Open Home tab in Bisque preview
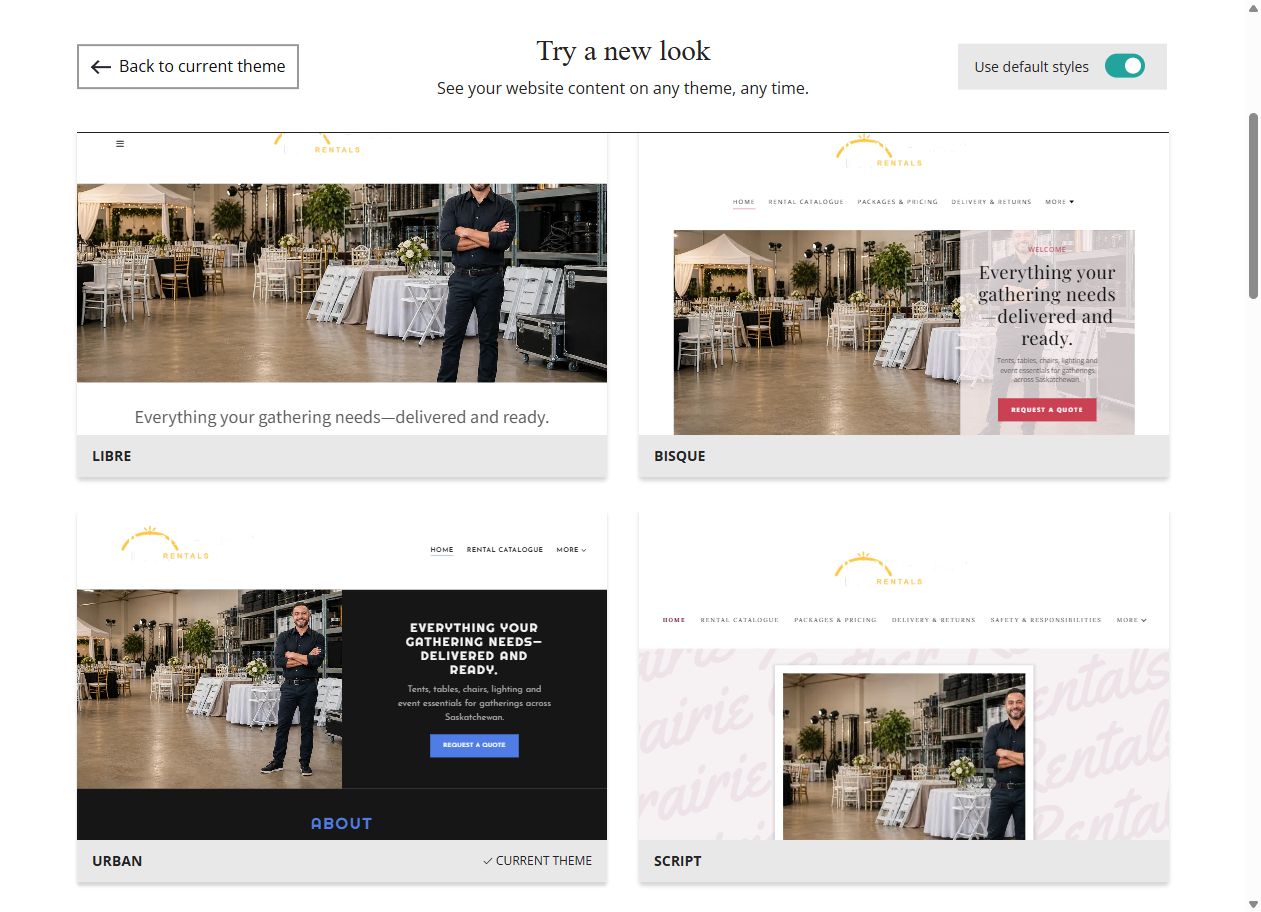Viewport: 1261px width, 912px height. (744, 202)
